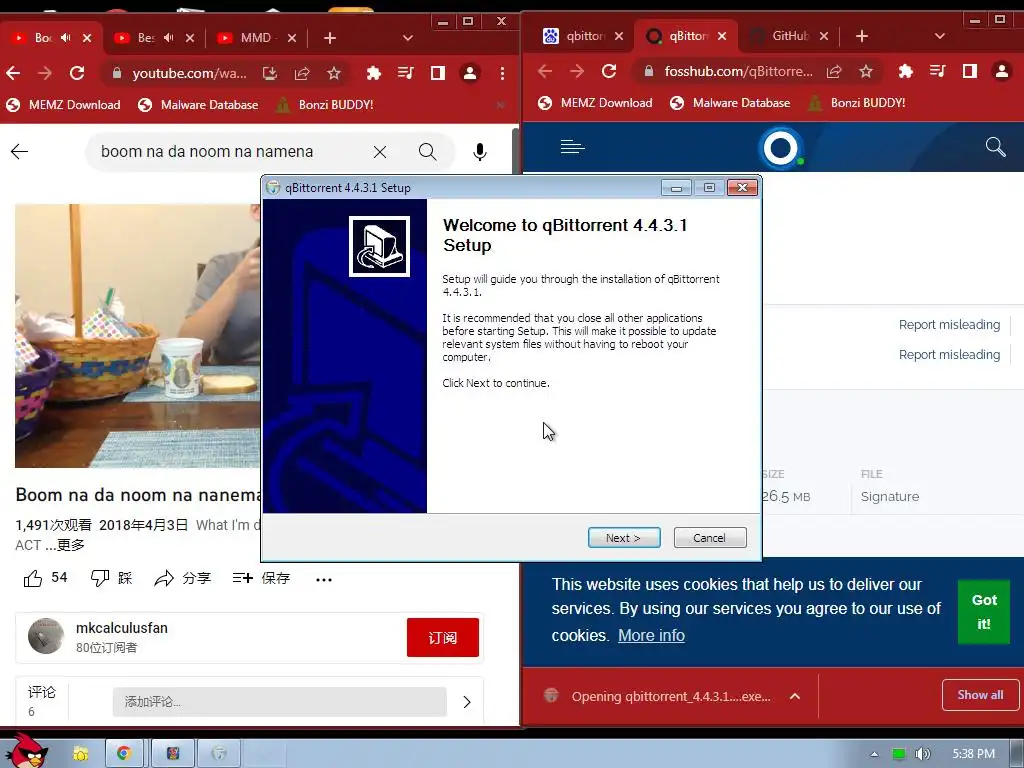Bookmark the YouTube page with star
1024x768 pixels.
tap(334, 73)
